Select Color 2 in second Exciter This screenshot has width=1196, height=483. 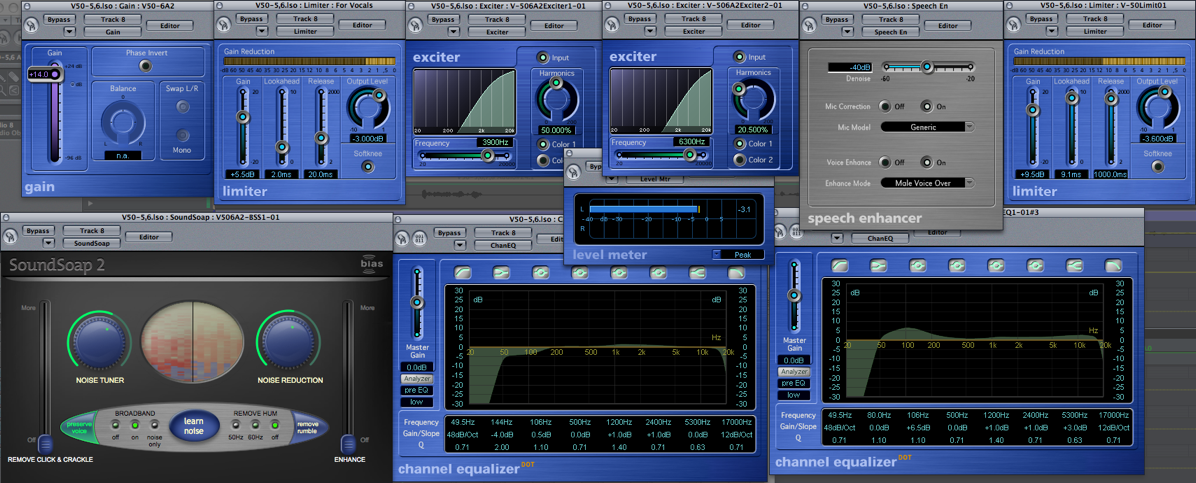(x=739, y=159)
